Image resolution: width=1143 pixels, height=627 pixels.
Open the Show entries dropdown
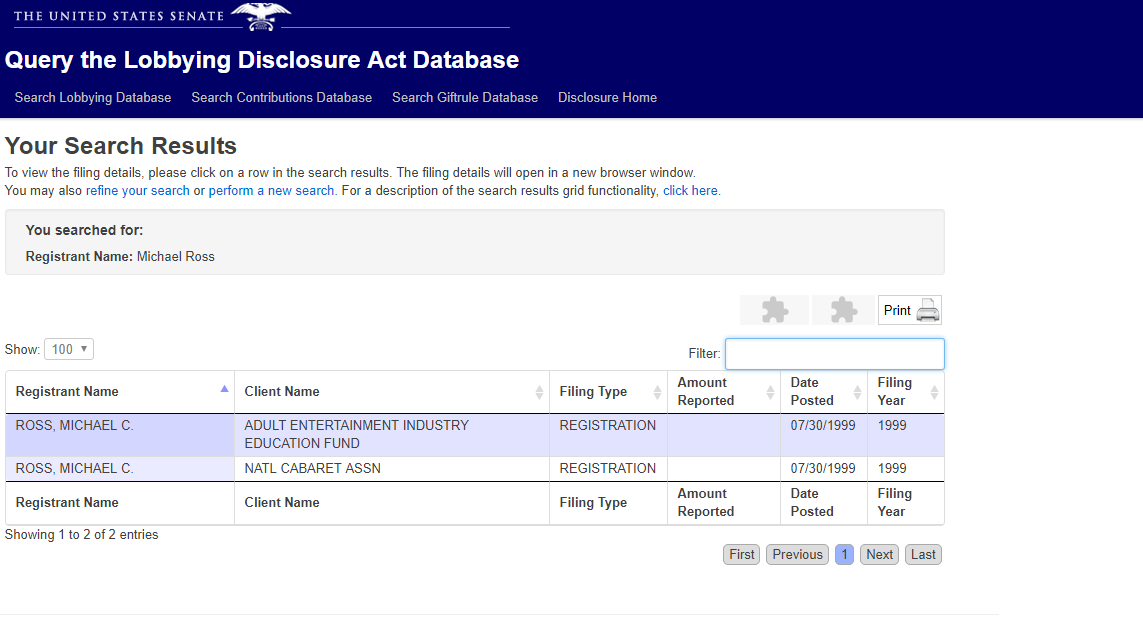(x=69, y=349)
